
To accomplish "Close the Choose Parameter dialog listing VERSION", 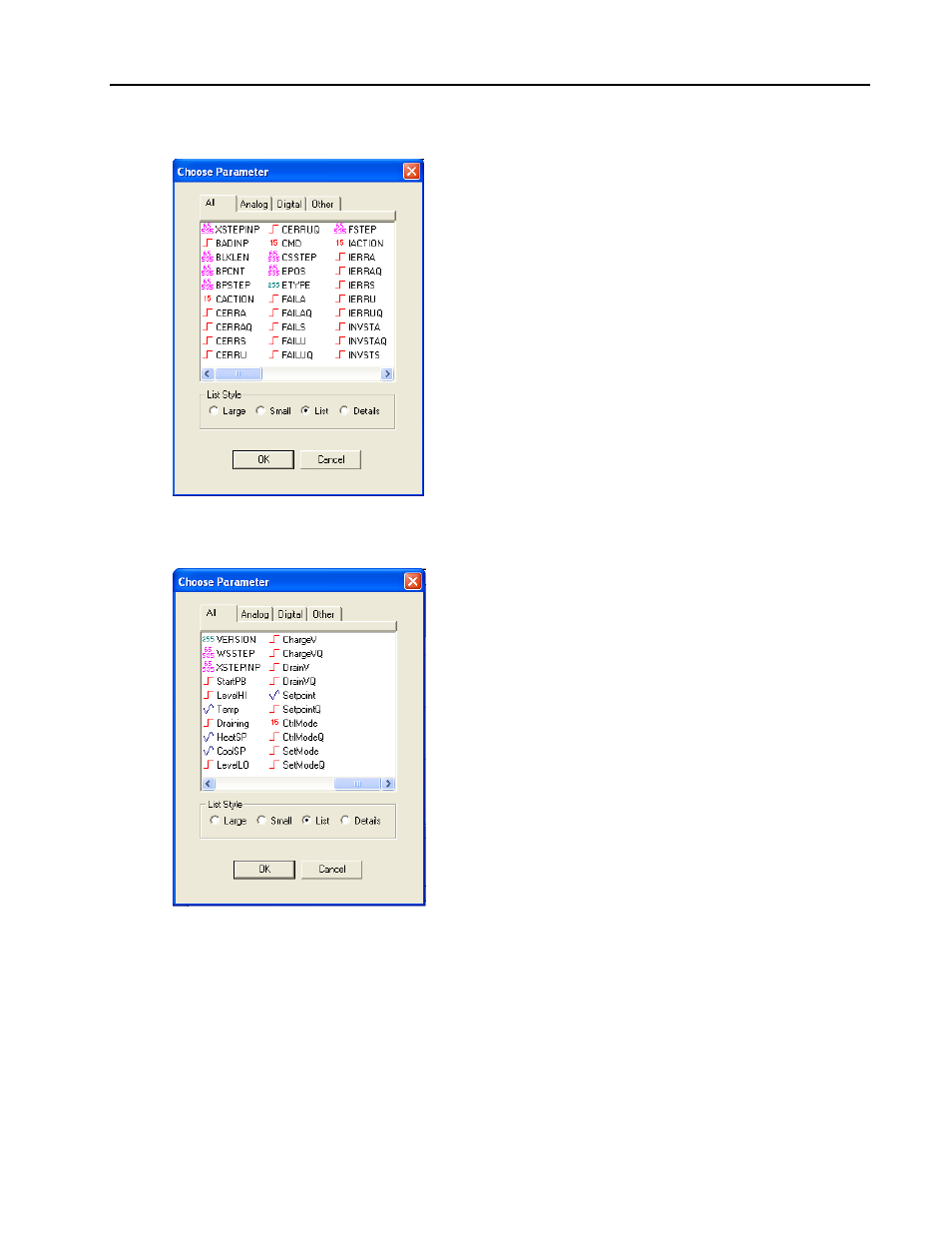I will pos(412,581).
